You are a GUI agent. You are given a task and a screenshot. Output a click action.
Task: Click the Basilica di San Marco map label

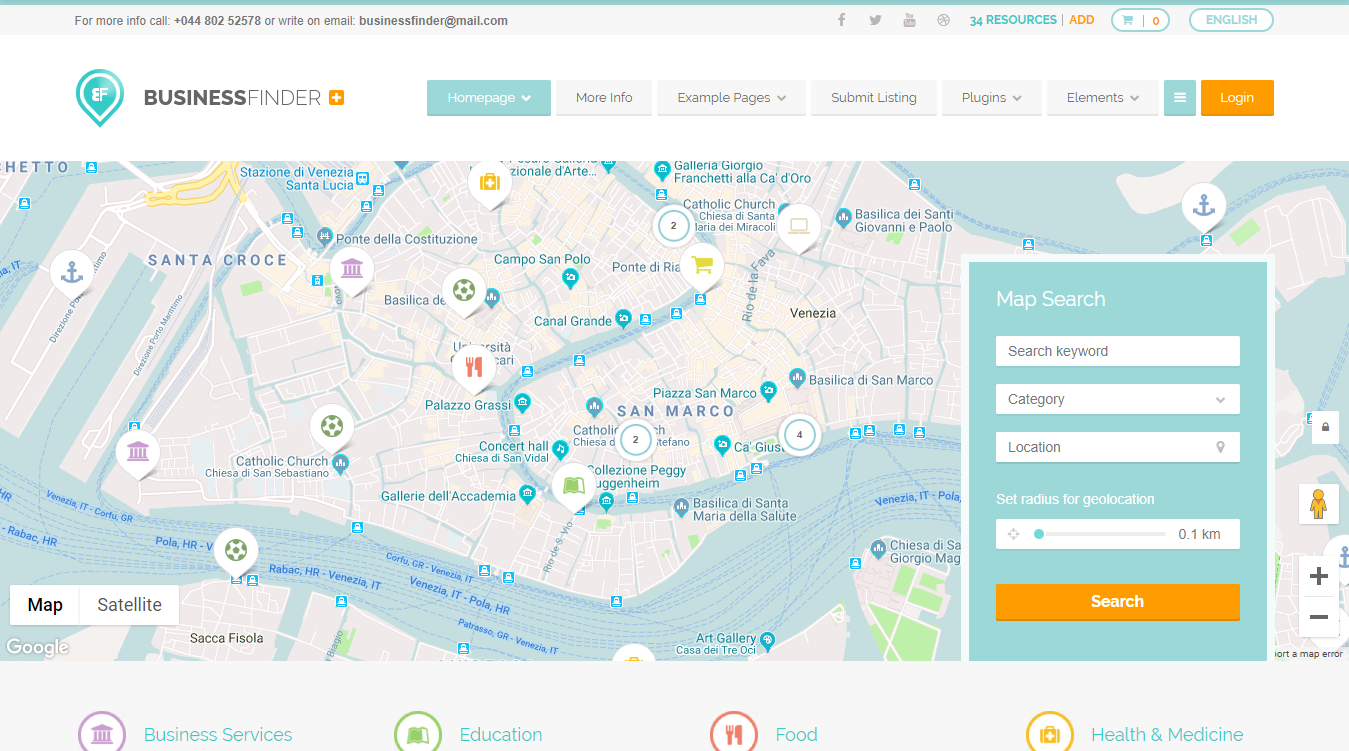pos(871,380)
